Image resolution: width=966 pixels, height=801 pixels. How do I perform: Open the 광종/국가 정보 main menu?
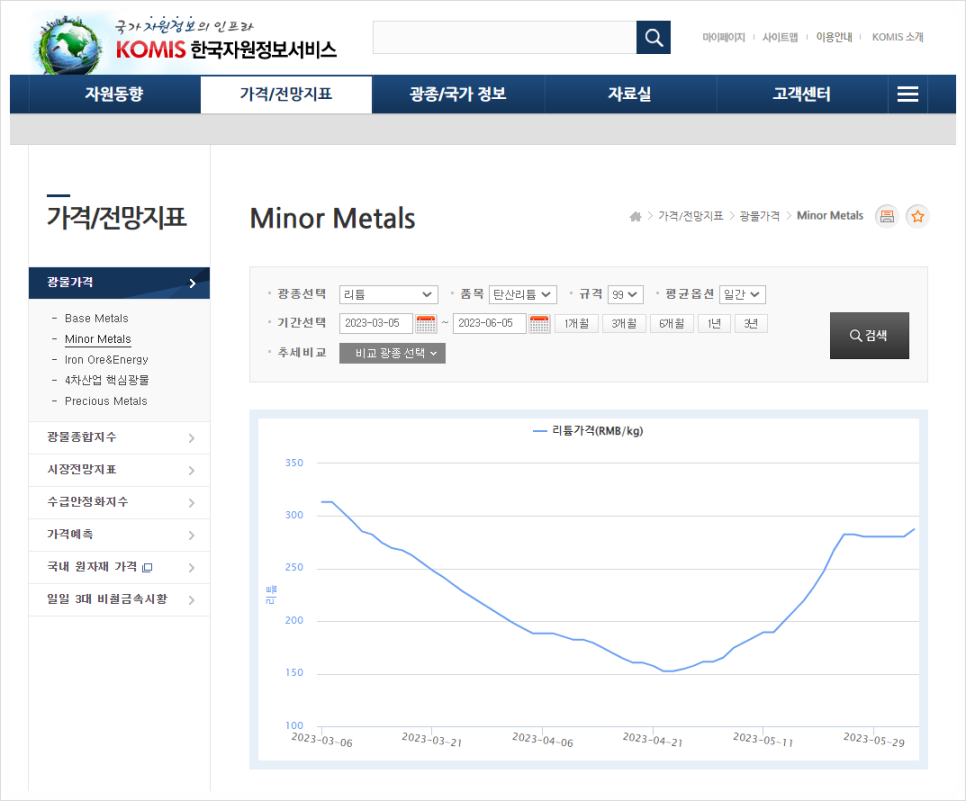pos(458,94)
